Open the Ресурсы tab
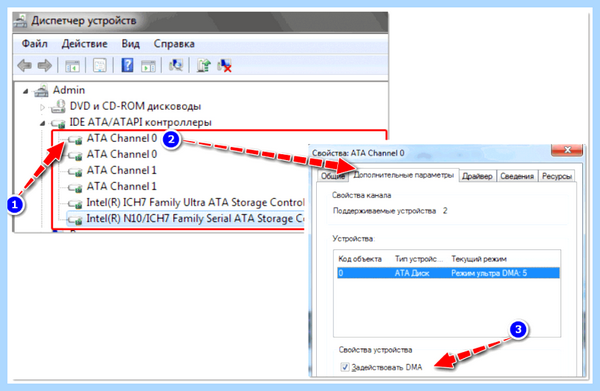The width and height of the screenshot is (600, 391). (x=557, y=176)
